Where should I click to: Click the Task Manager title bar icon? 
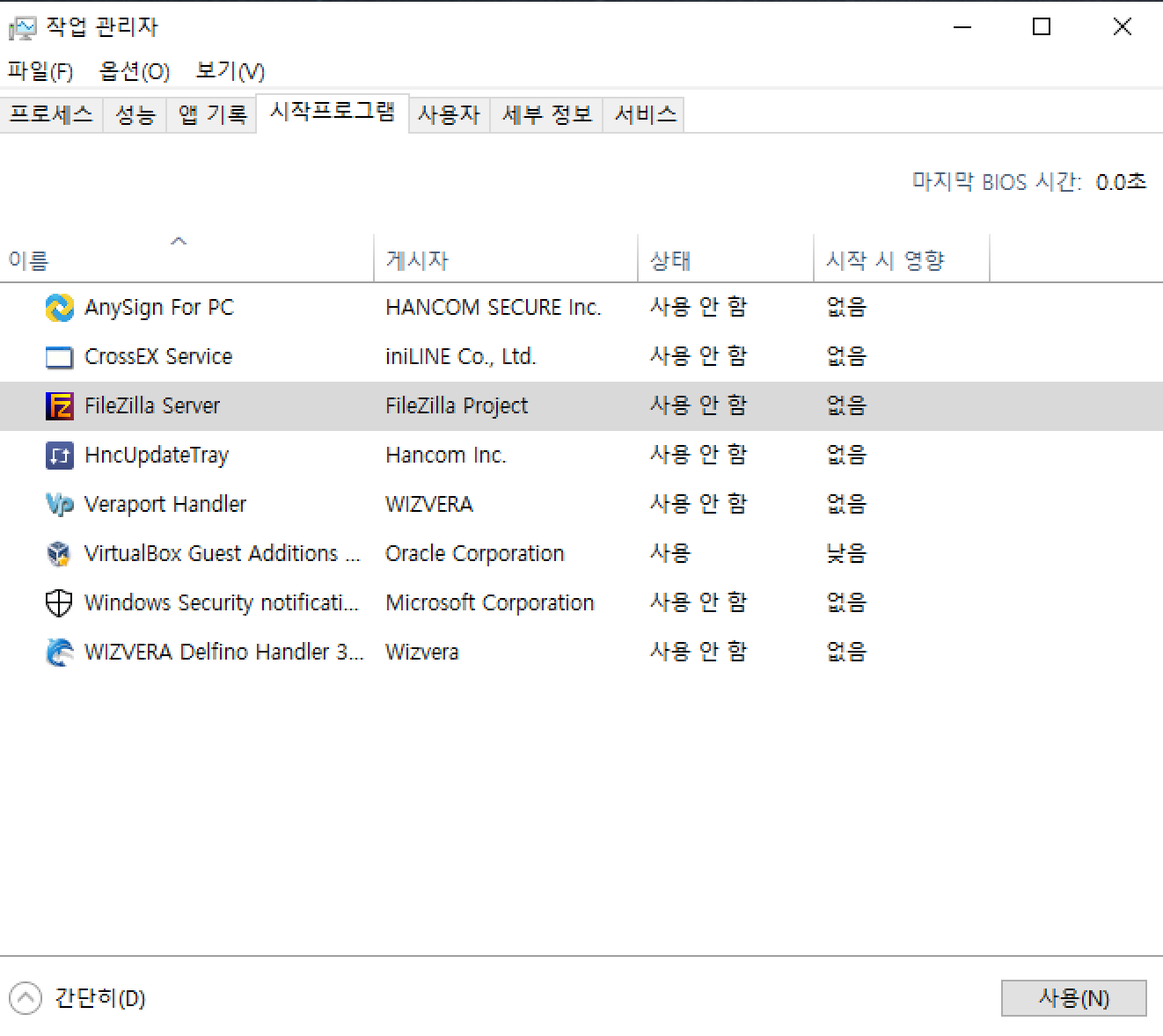click(x=22, y=27)
